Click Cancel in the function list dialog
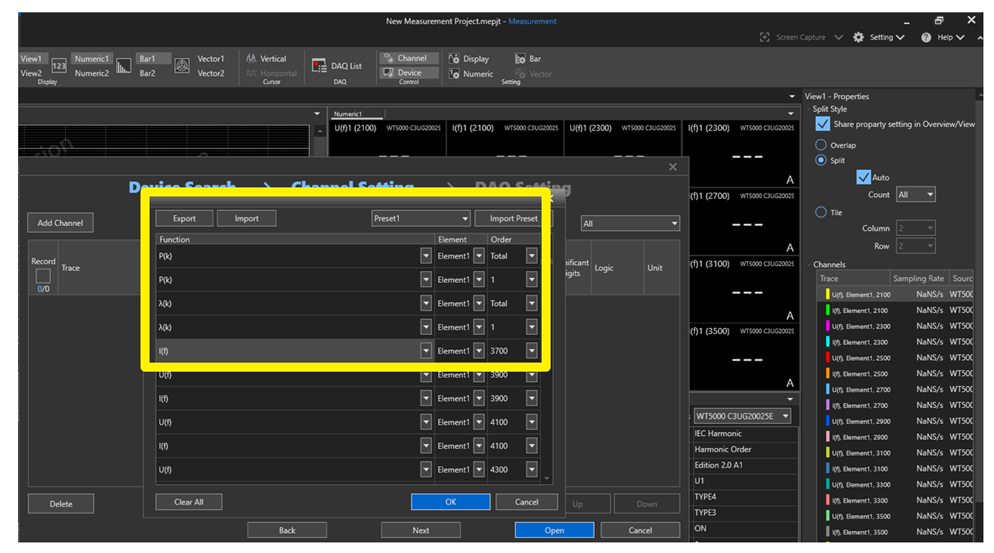The image size is (994, 553). (x=527, y=502)
